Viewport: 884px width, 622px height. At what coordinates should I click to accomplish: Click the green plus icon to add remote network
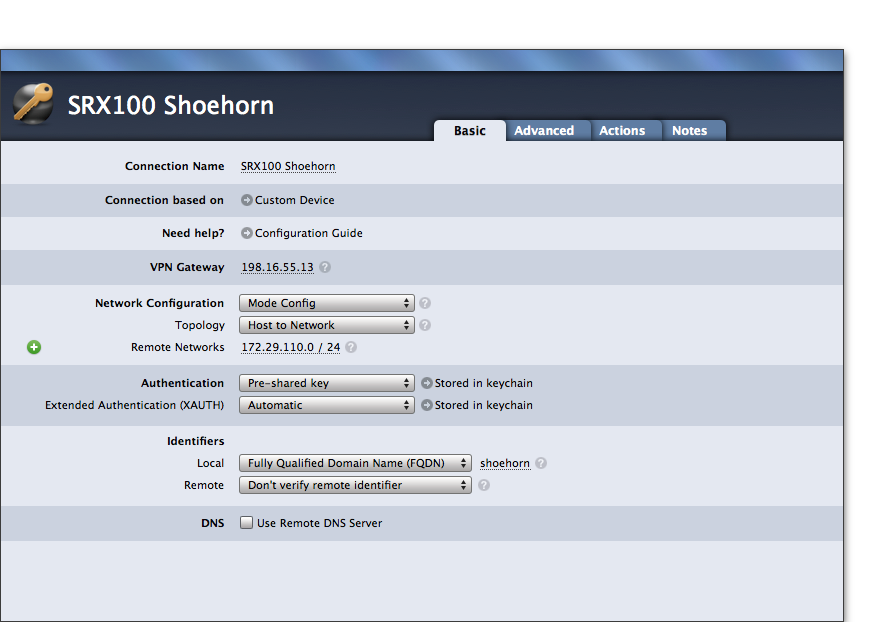point(34,347)
